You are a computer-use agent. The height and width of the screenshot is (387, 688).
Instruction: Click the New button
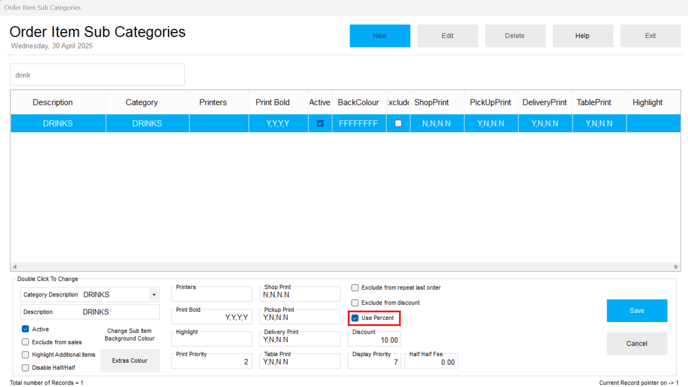[x=380, y=36]
